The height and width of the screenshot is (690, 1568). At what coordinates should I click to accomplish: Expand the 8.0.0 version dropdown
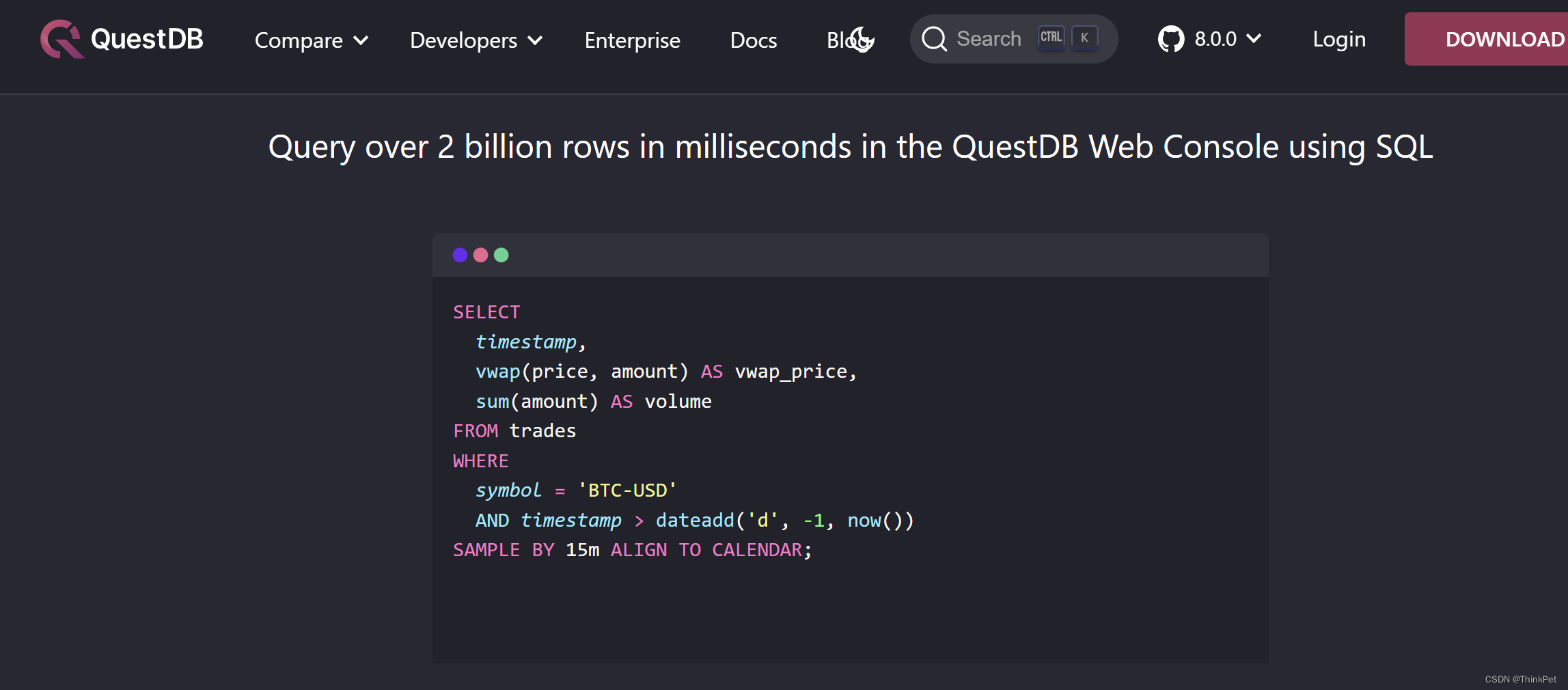[1227, 39]
